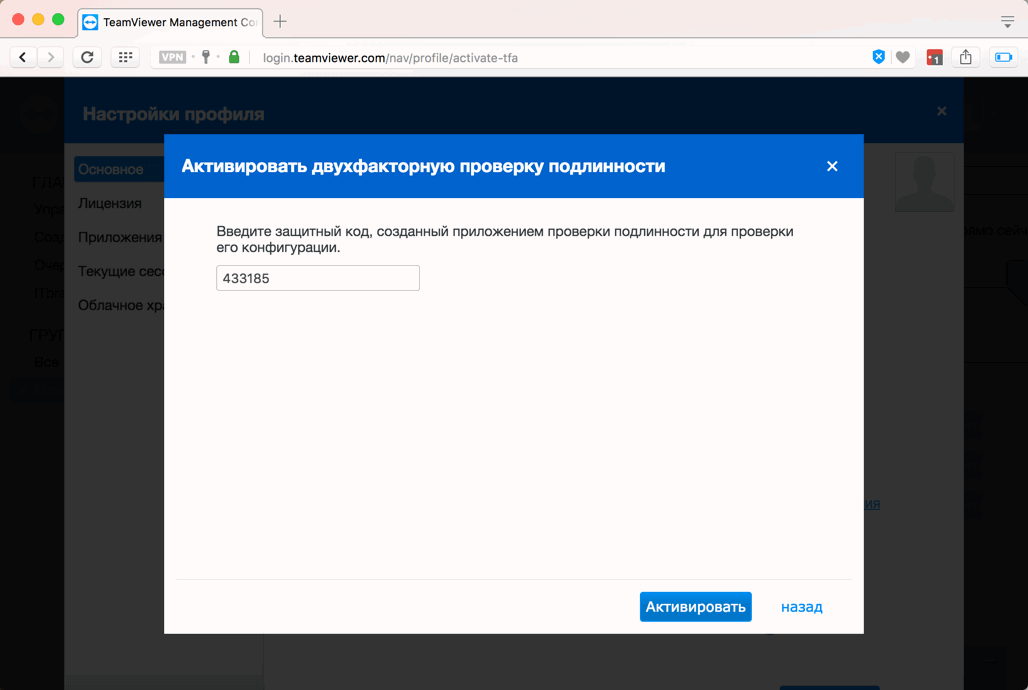Viewport: 1028px width, 690px height.
Task: Click the green fullscreen window button
Action: [x=58, y=20]
